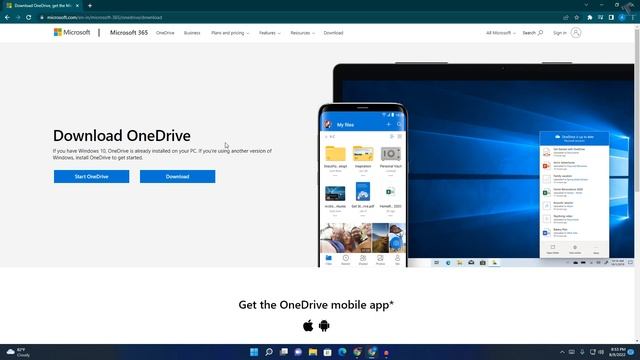Image resolution: width=640 pixels, height=360 pixels.
Task: Close the Download OneDrive browser tab
Action: (77, 6)
